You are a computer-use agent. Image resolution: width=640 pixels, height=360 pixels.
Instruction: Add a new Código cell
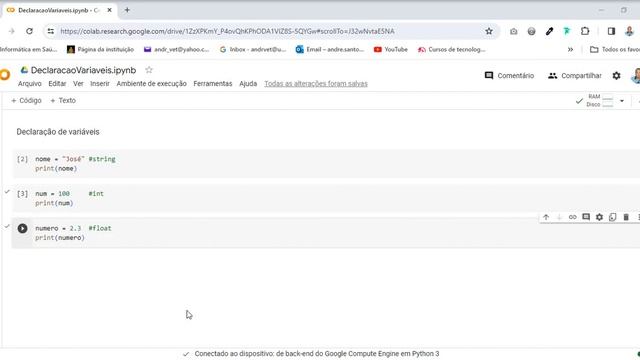pyautogui.click(x=26, y=100)
